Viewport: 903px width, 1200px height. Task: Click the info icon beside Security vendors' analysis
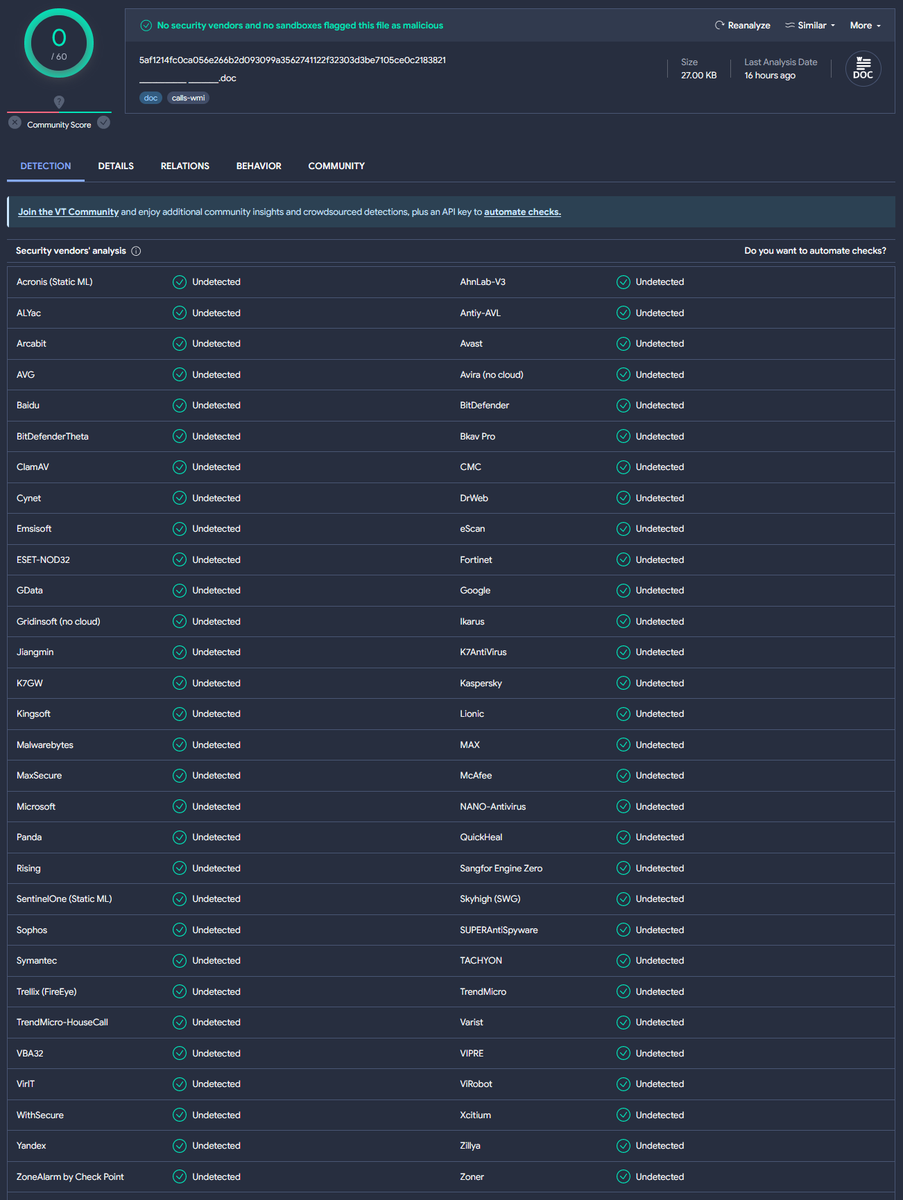pos(136,251)
